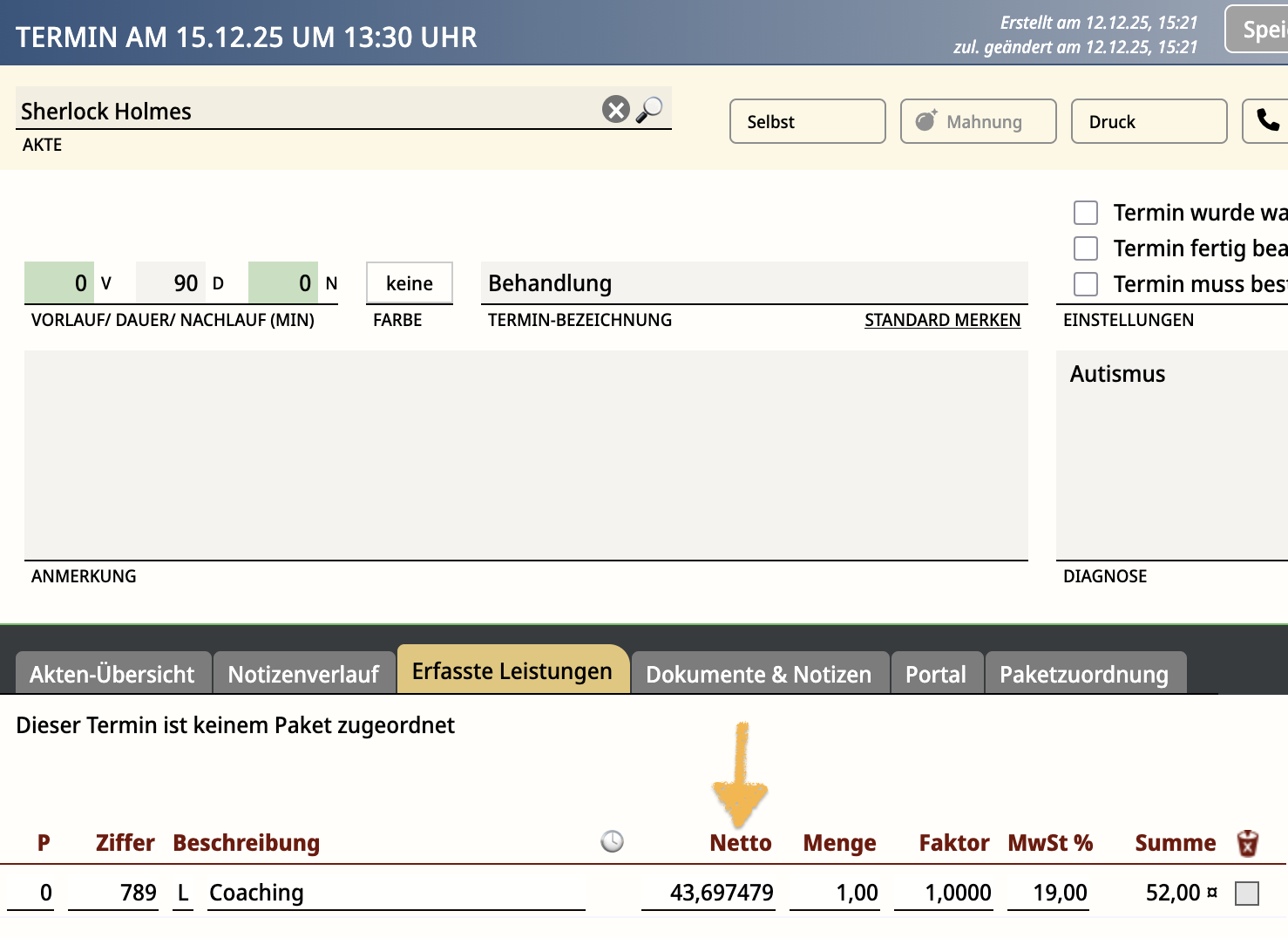This screenshot has height=938, width=1288.
Task: Toggle 'Termin muss bes...' checkbox
Action: [1085, 284]
